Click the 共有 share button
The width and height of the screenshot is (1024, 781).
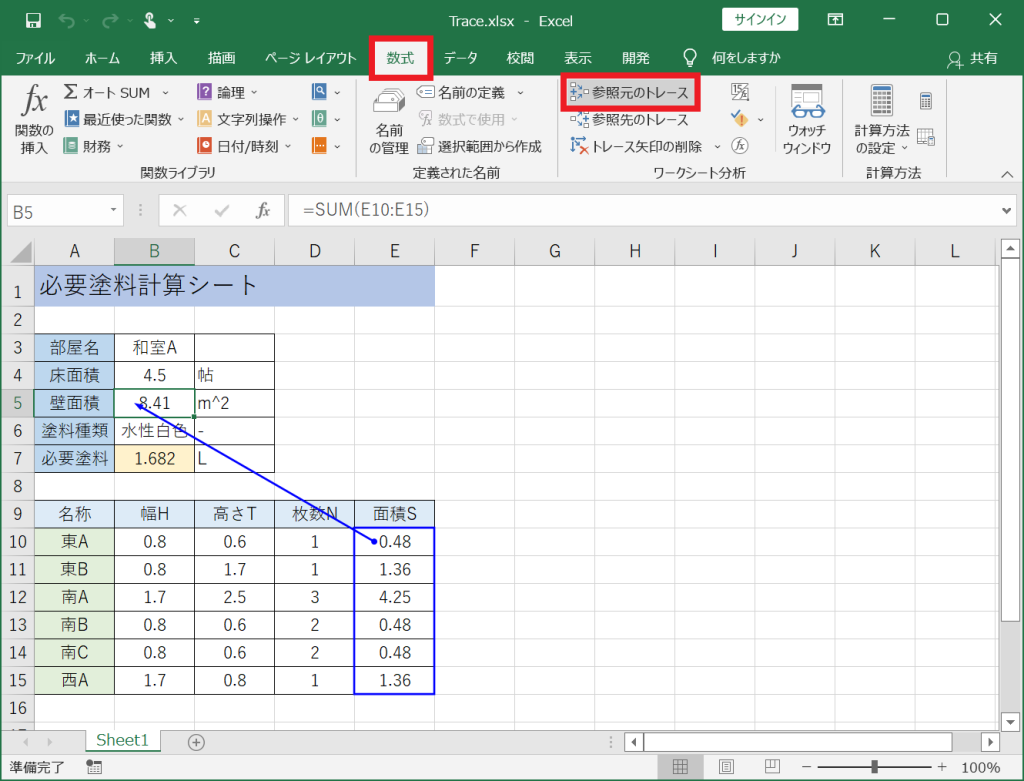click(972, 59)
